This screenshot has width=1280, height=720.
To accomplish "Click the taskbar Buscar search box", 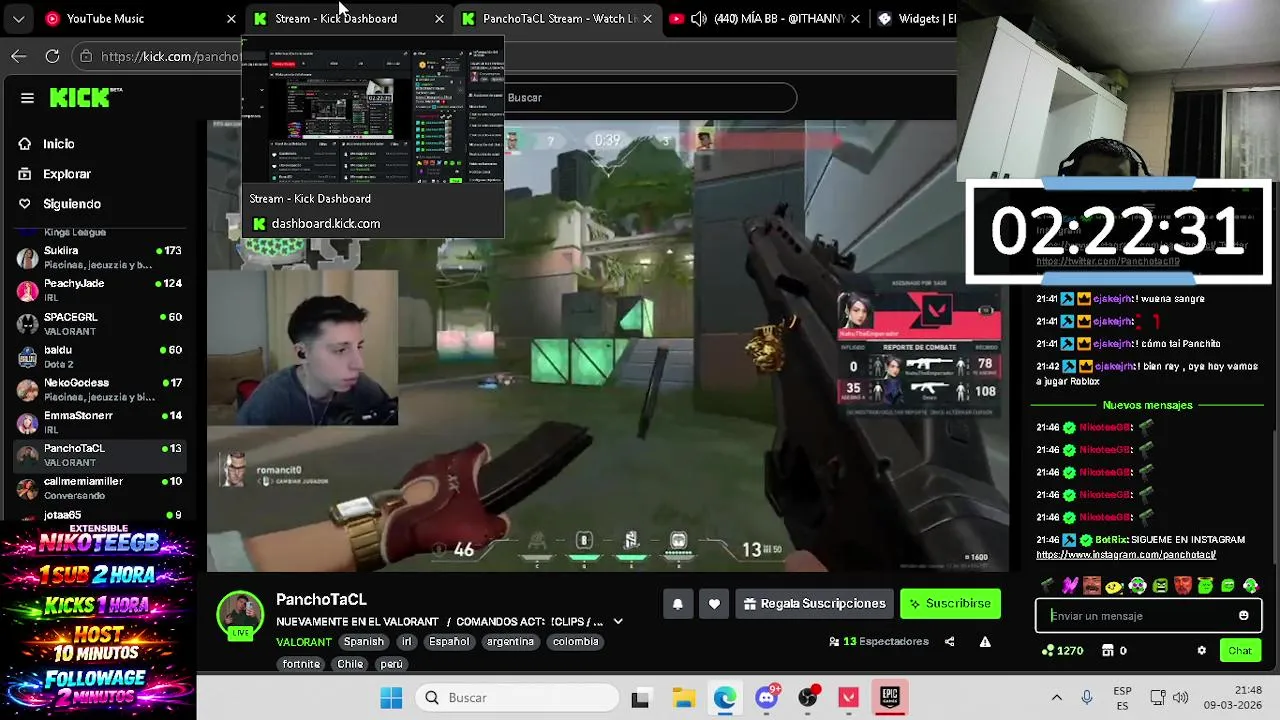I will click(x=518, y=697).
